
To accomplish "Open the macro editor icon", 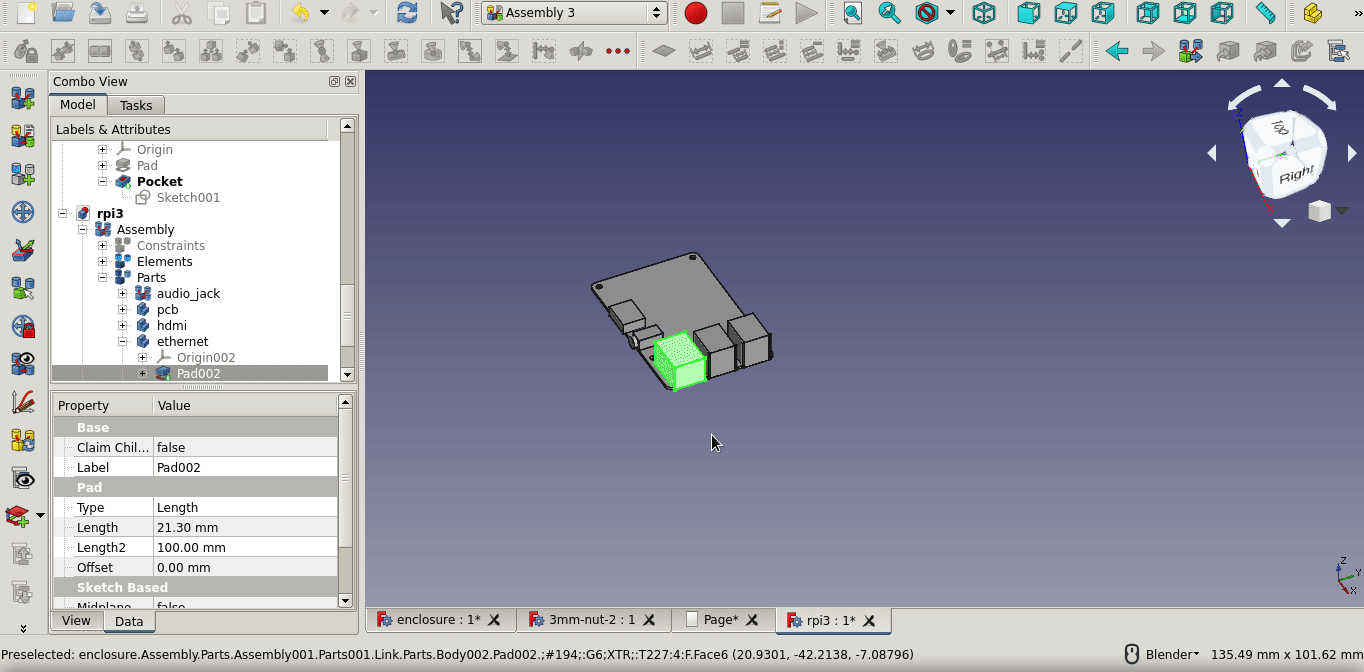I will (770, 14).
